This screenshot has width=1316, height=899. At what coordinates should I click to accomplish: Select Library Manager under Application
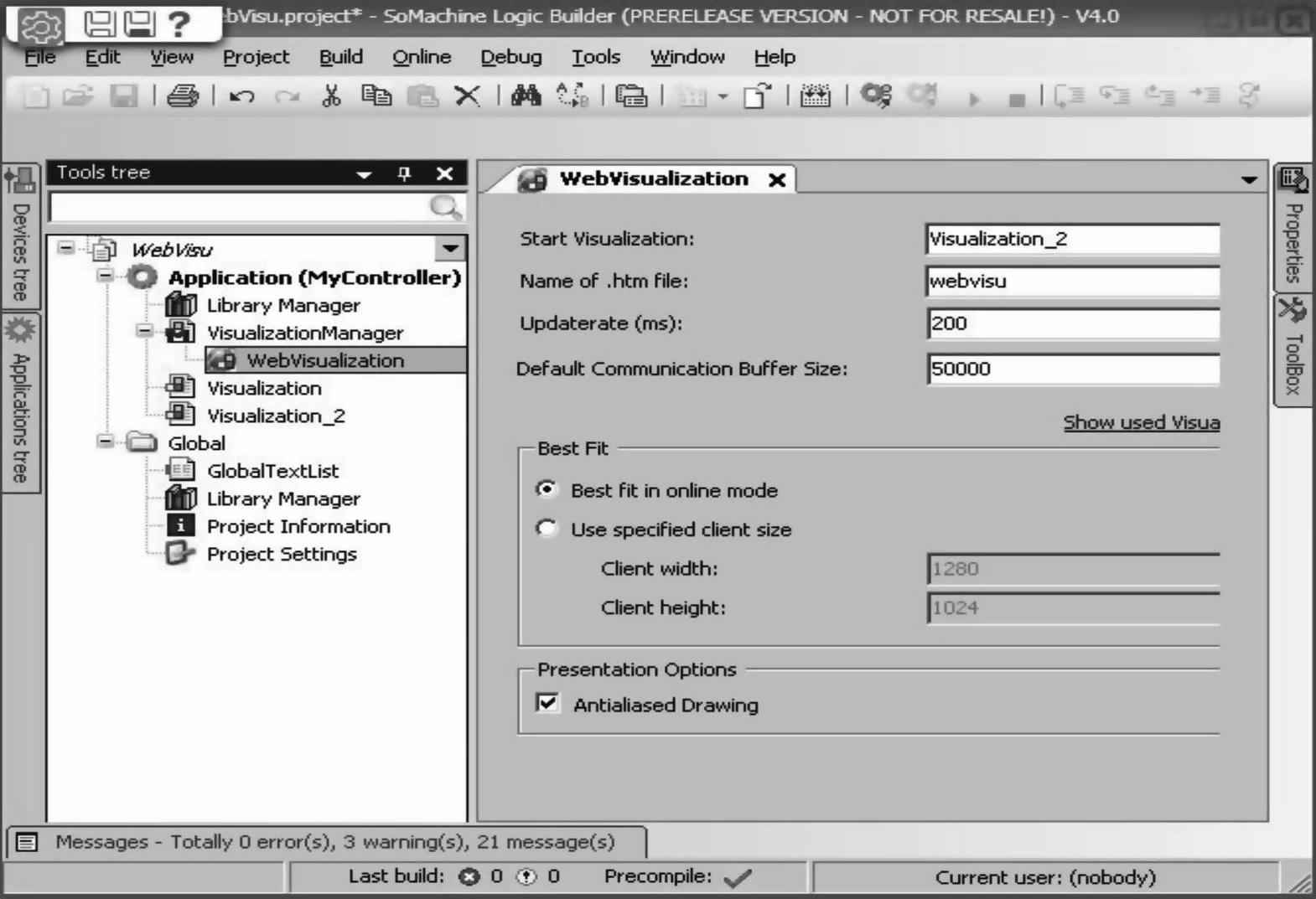tap(283, 305)
